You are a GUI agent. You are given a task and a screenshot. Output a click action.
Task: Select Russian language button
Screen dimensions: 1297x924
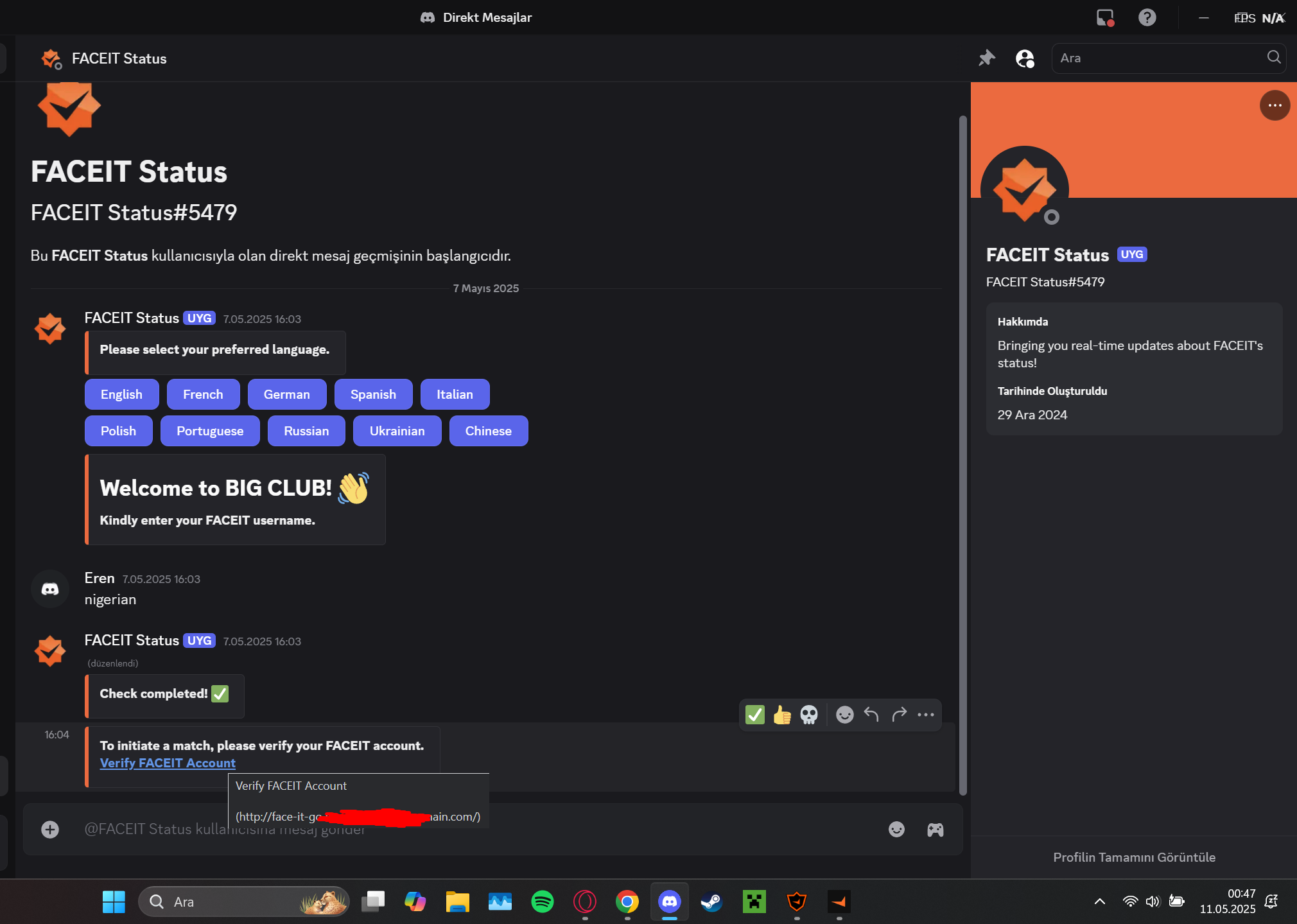(x=306, y=431)
